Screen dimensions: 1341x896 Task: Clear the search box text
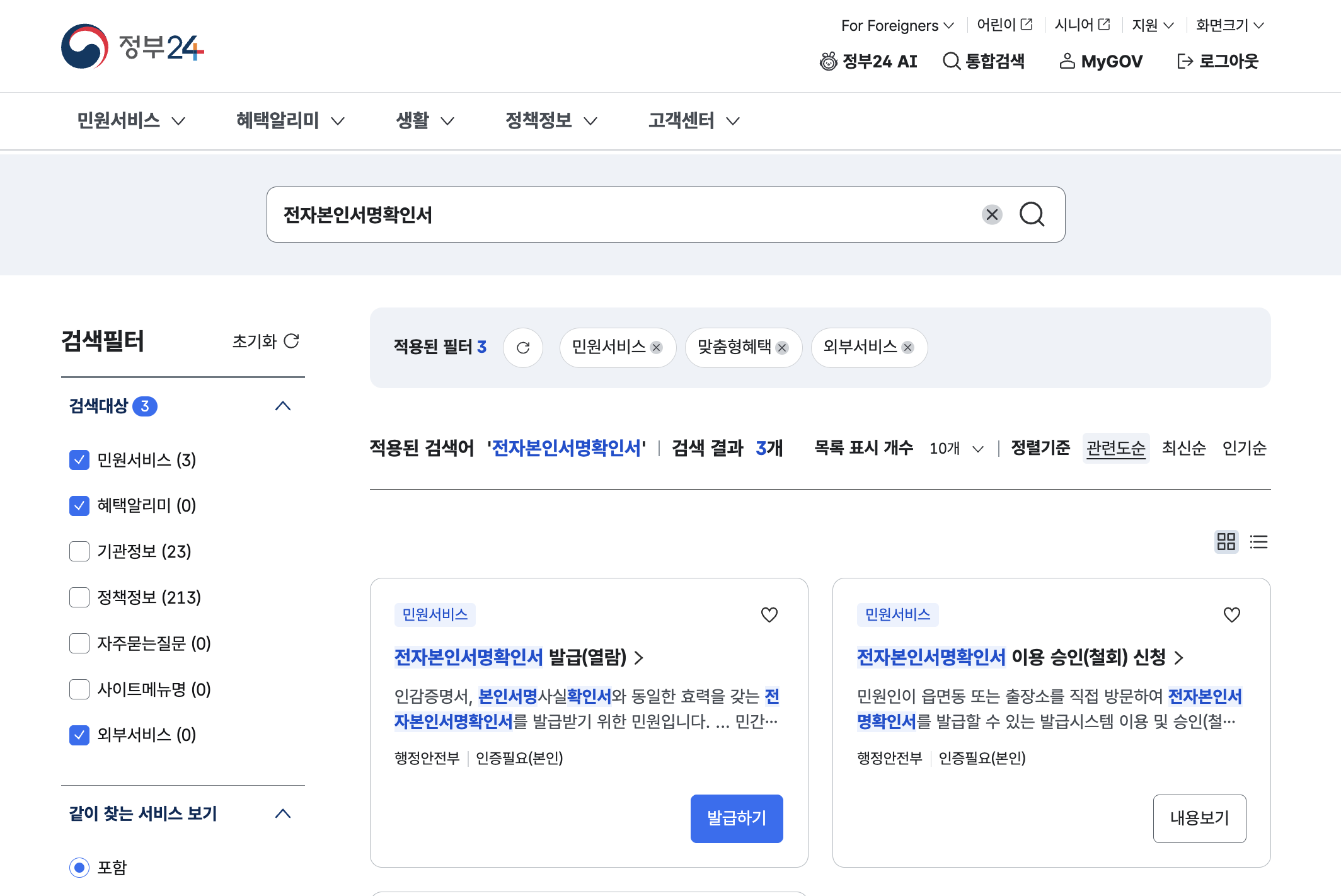(992, 215)
